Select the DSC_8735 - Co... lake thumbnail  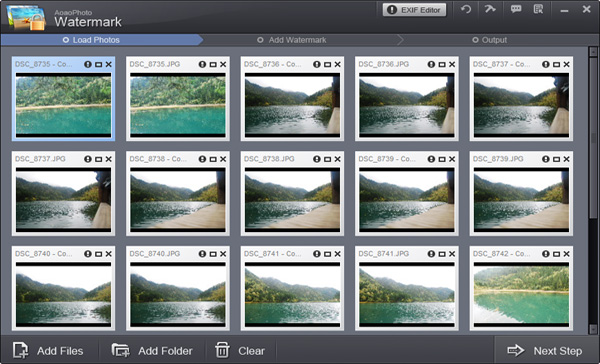64,105
